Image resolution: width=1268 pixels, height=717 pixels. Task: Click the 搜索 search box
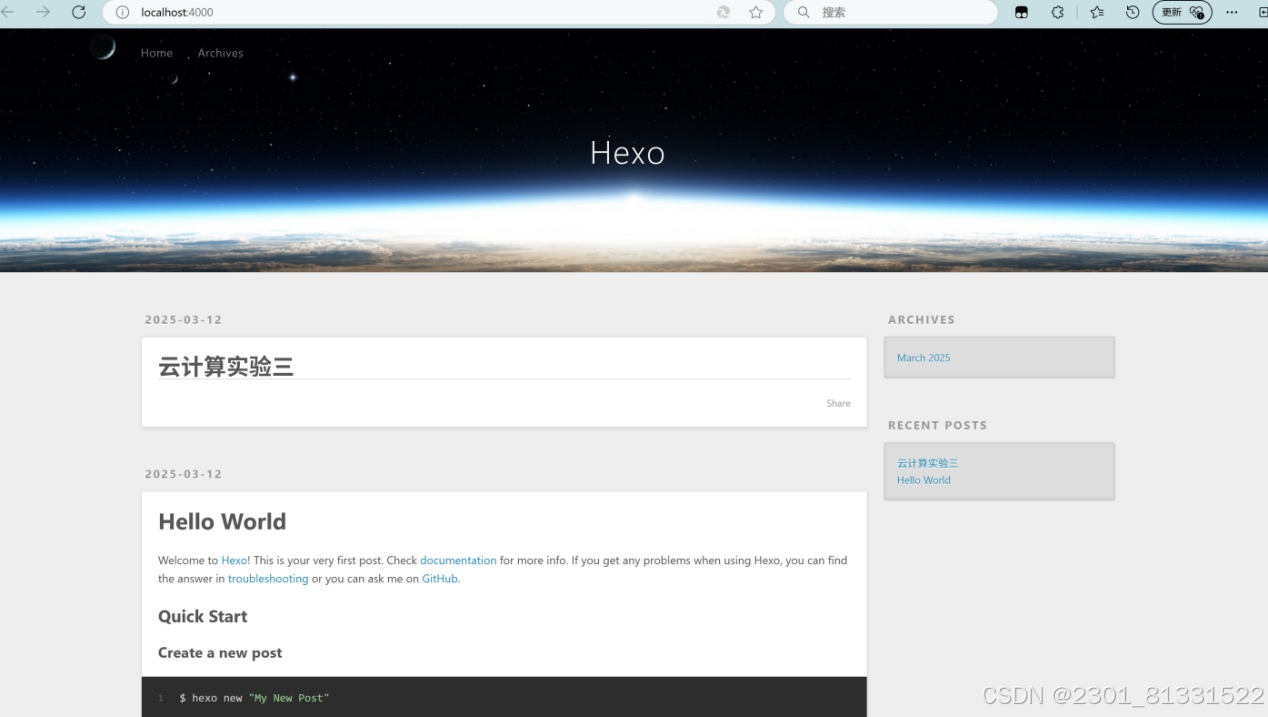[890, 12]
